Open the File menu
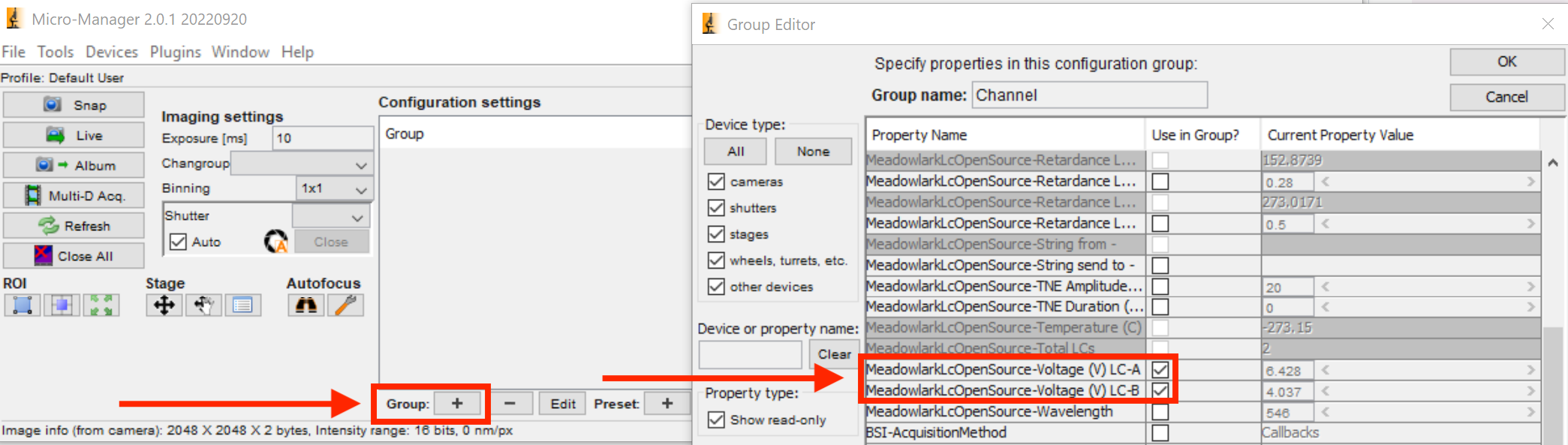The image size is (1568, 445). [x=14, y=52]
